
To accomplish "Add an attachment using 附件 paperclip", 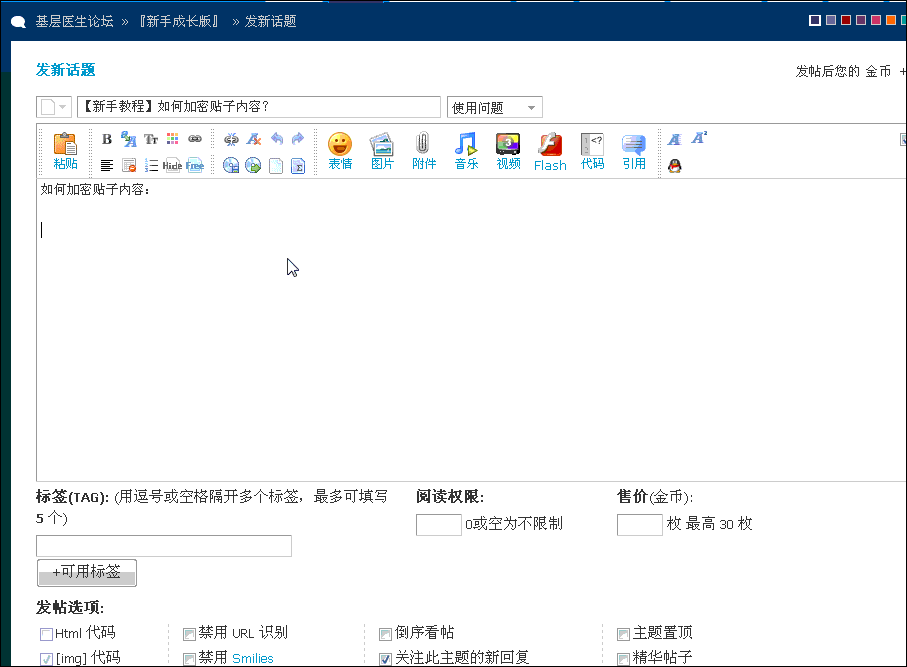I will coord(423,150).
